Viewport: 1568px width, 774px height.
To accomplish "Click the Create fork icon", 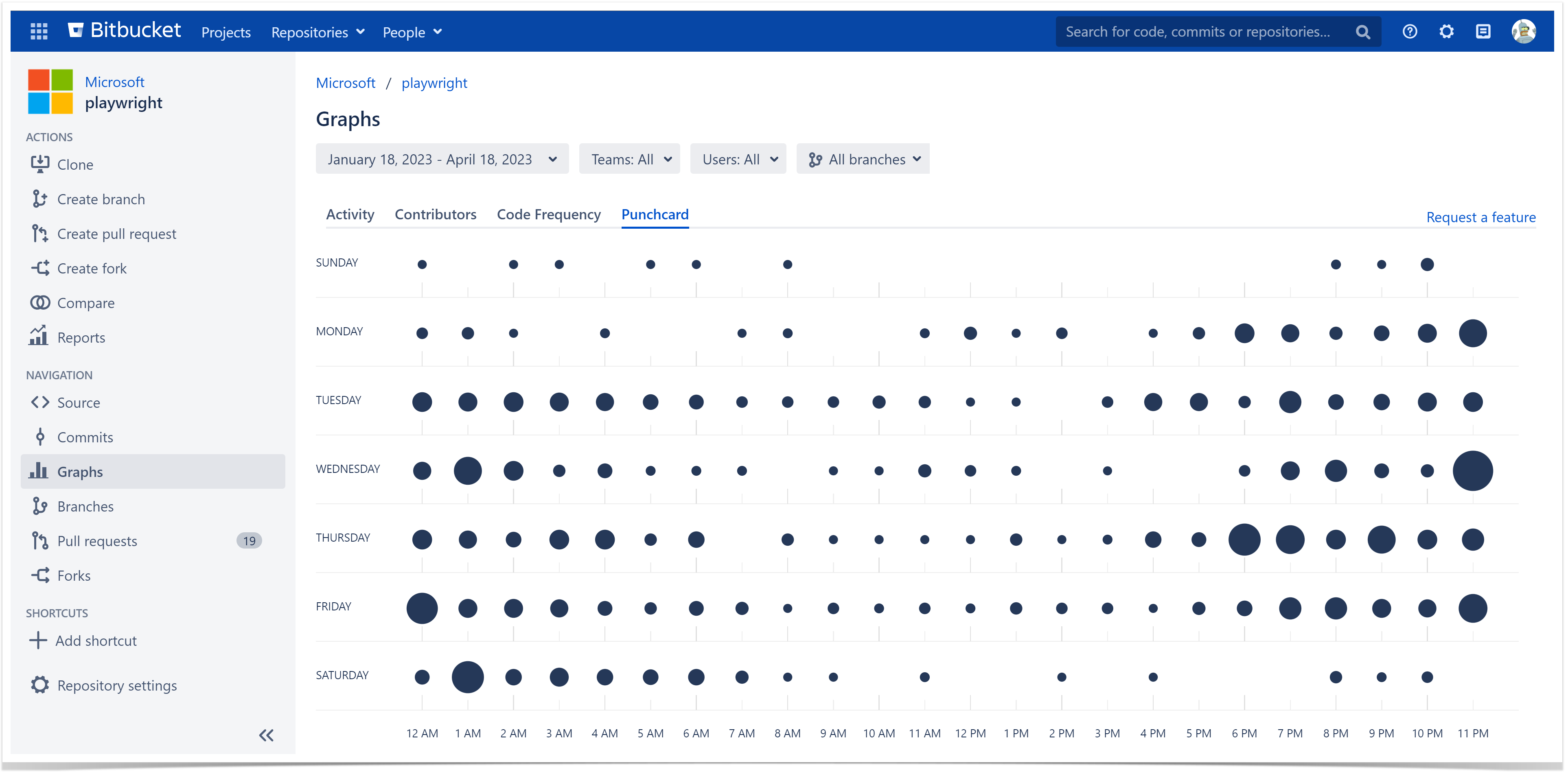I will (x=40, y=268).
